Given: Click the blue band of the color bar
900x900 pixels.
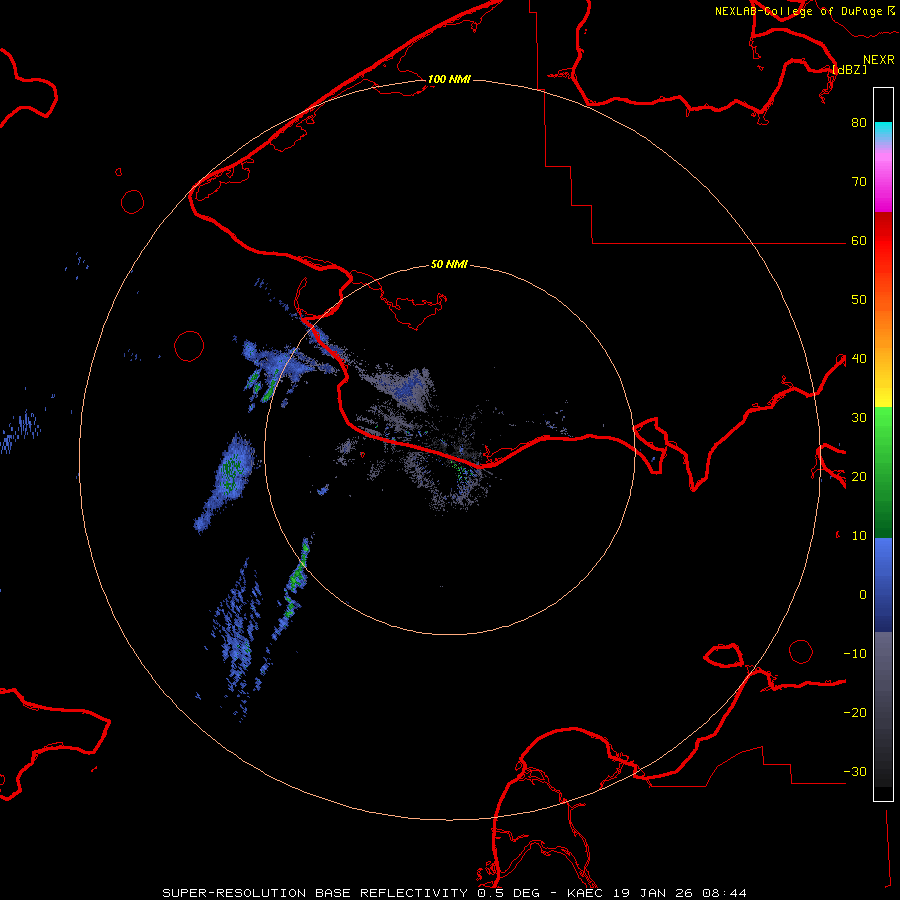Looking at the screenshot, I should pyautogui.click(x=883, y=585).
